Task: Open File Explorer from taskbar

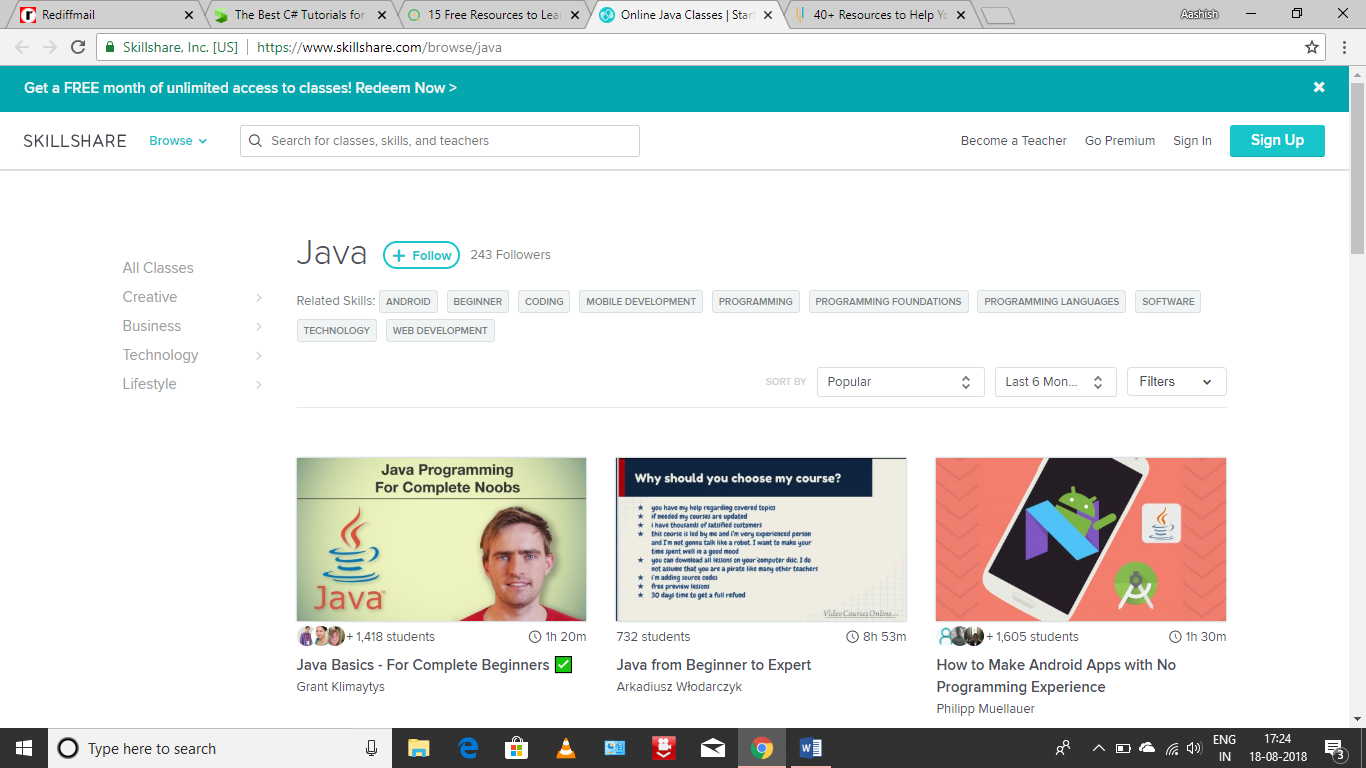Action: 418,748
